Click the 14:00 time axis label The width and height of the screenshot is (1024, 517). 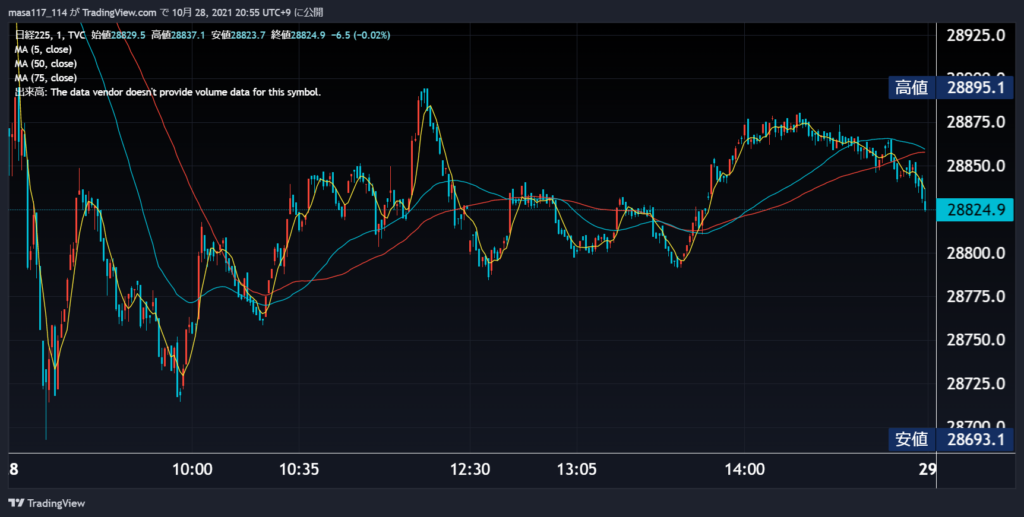pyautogui.click(x=744, y=469)
